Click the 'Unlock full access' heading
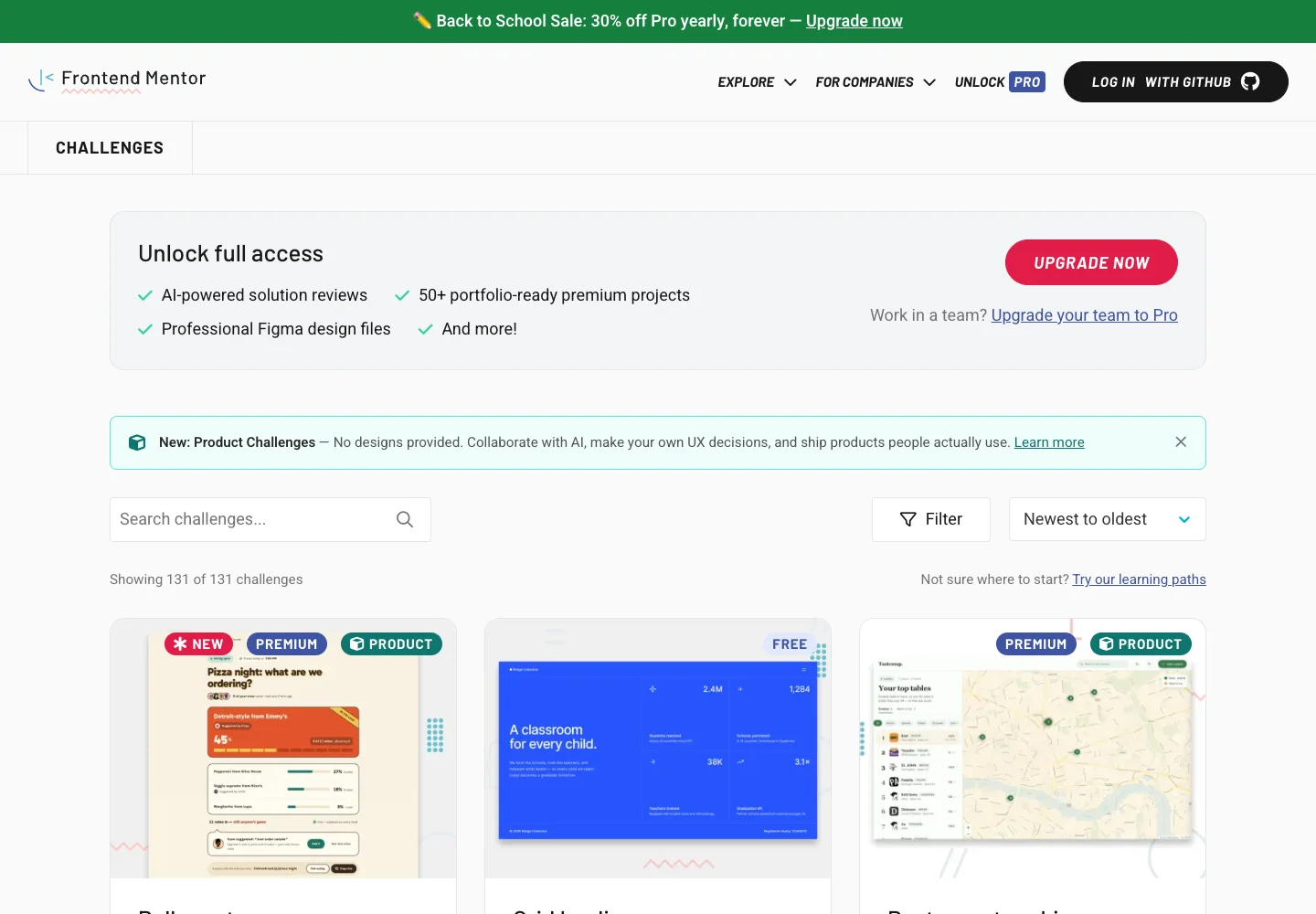Viewport: 1316px width, 914px height. [231, 253]
